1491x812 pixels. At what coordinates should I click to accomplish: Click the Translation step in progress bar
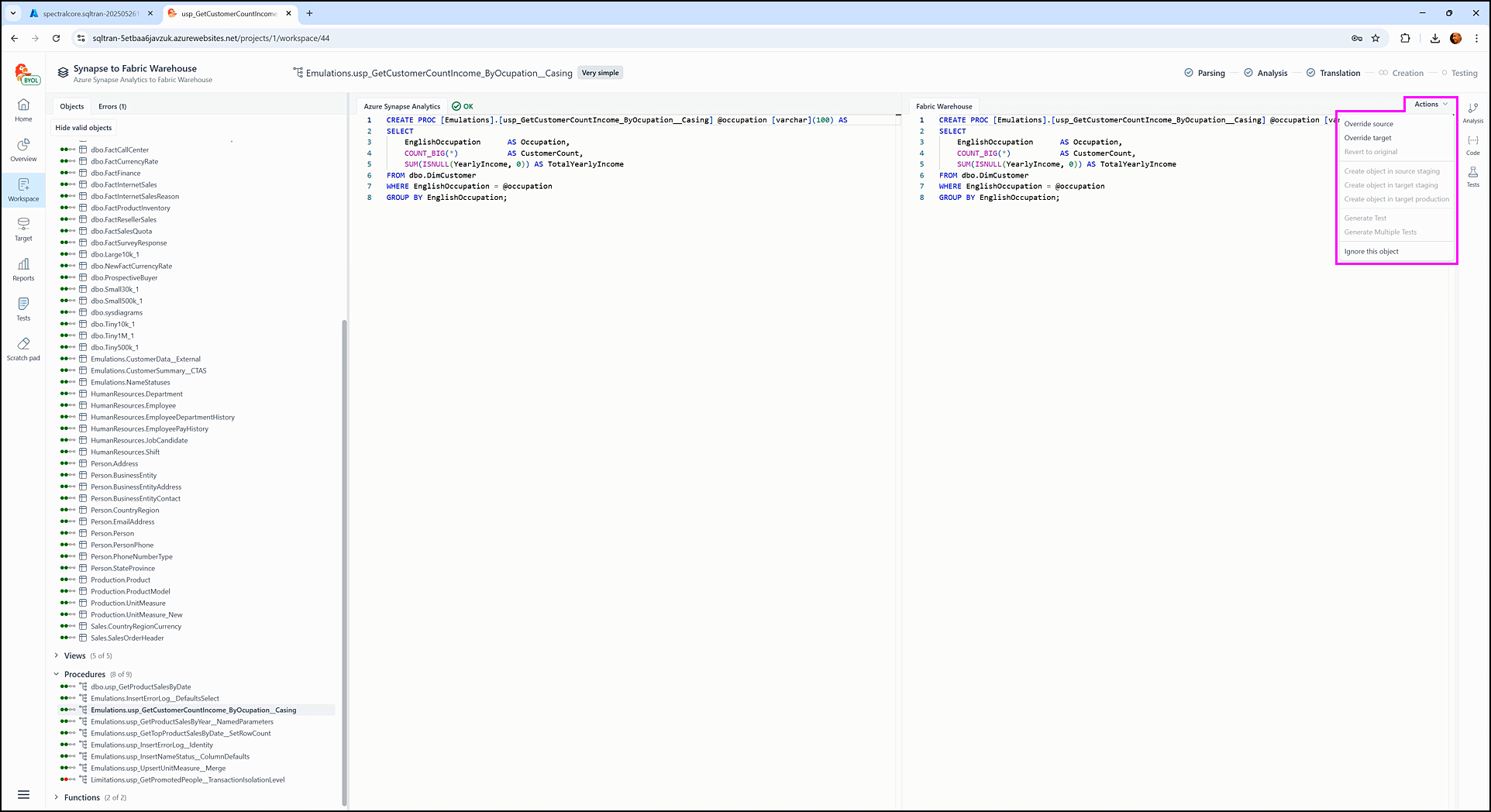tap(1339, 73)
